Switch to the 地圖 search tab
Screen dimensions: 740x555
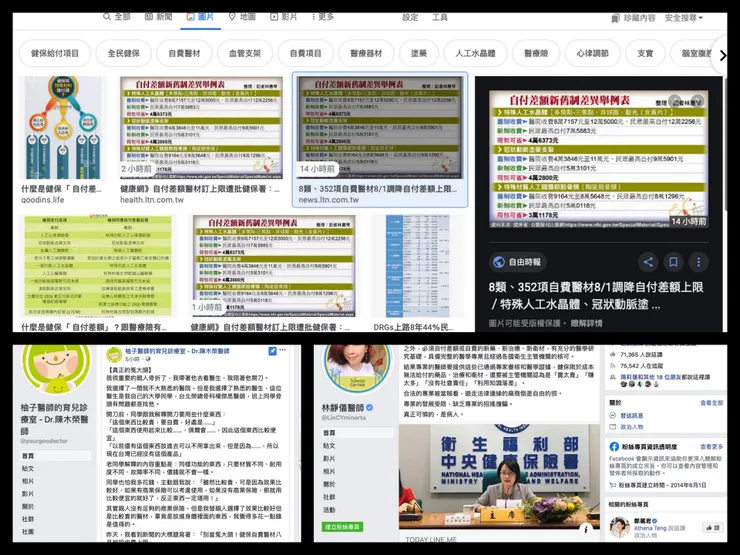242,17
